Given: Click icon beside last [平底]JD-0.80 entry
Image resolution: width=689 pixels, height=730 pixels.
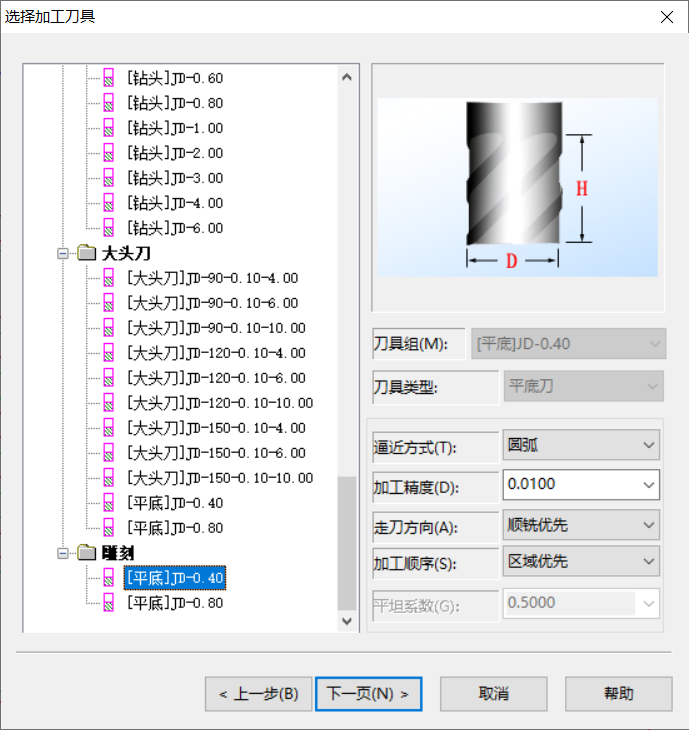Looking at the screenshot, I should 108,603.
